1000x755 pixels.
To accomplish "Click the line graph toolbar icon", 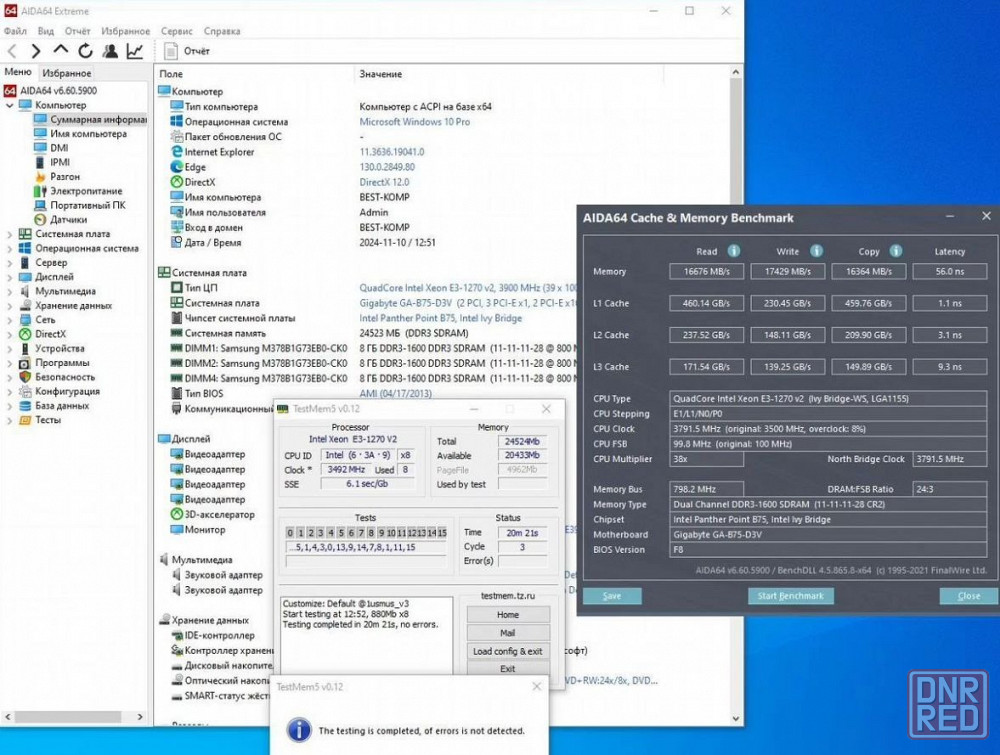I will pyautogui.click(x=135, y=51).
